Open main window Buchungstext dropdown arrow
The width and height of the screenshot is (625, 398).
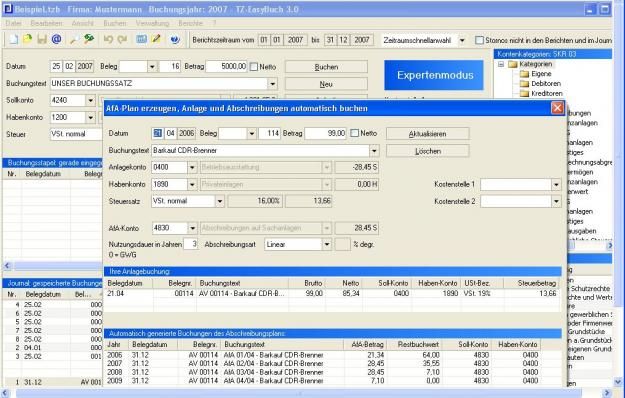coord(273,84)
